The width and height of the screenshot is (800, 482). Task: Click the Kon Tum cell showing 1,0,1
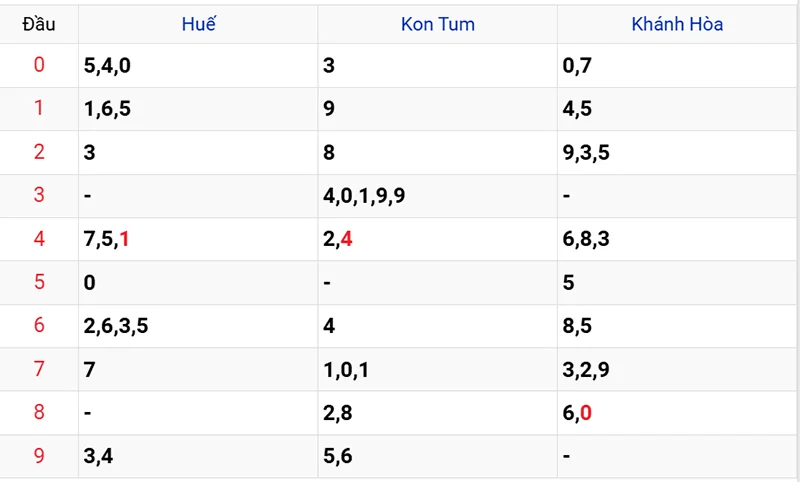pos(346,369)
